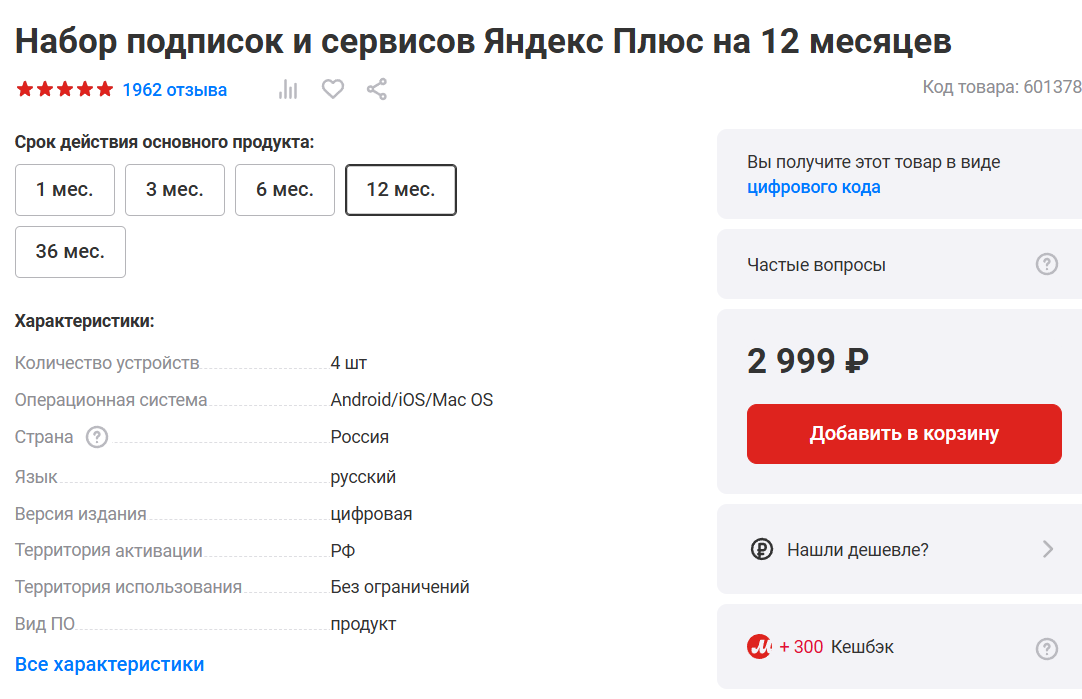Screen dimensions: 1082x699
Task: Open the 1962 отзыва reviews link
Action: click(x=175, y=90)
